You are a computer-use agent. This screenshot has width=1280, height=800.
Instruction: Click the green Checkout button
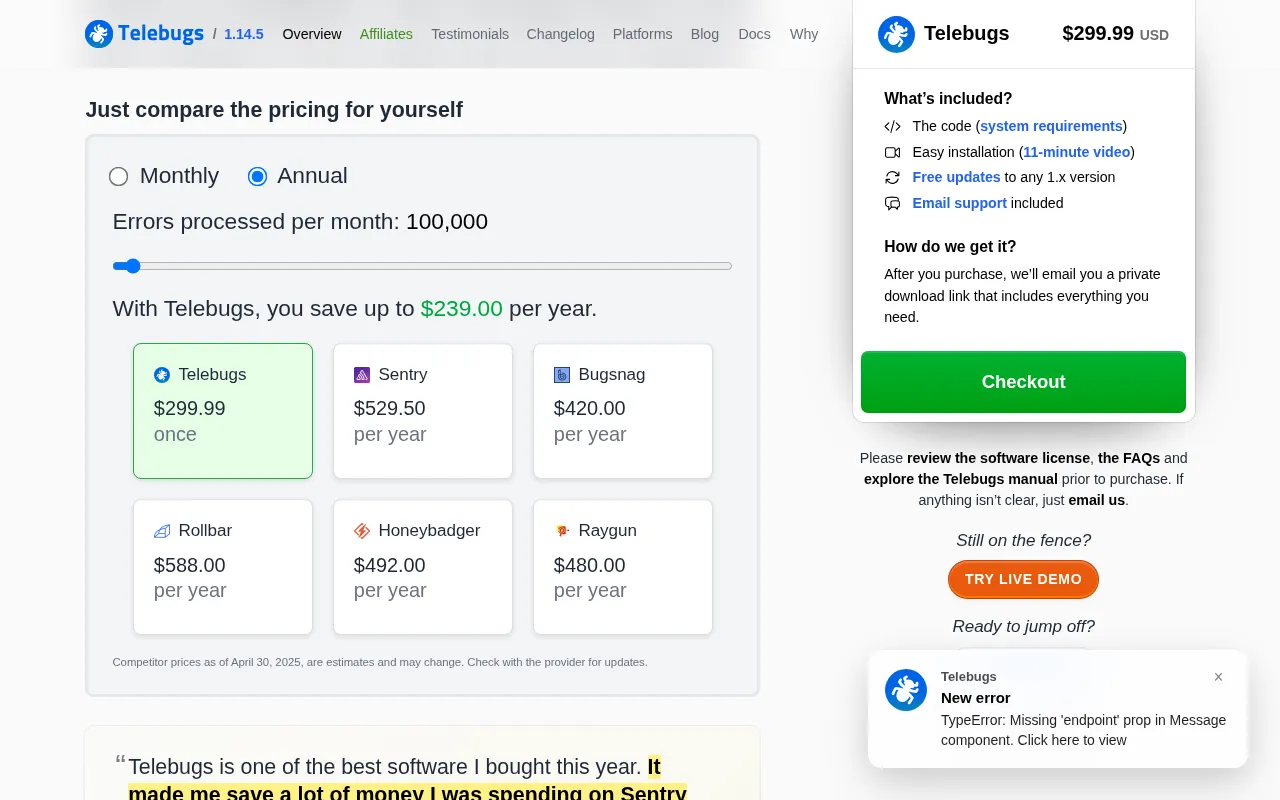[x=1023, y=382]
